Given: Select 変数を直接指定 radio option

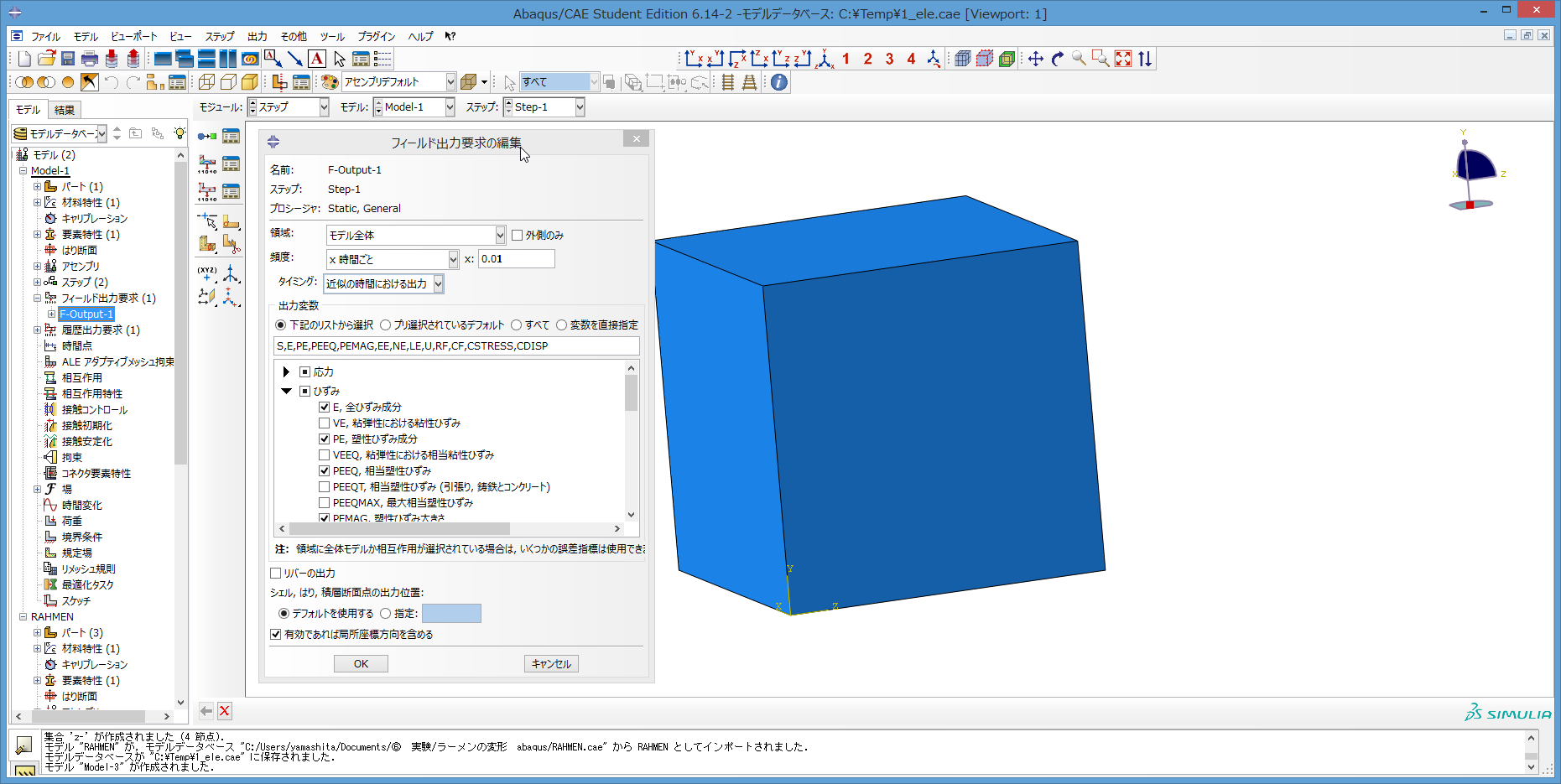Looking at the screenshot, I should [561, 325].
